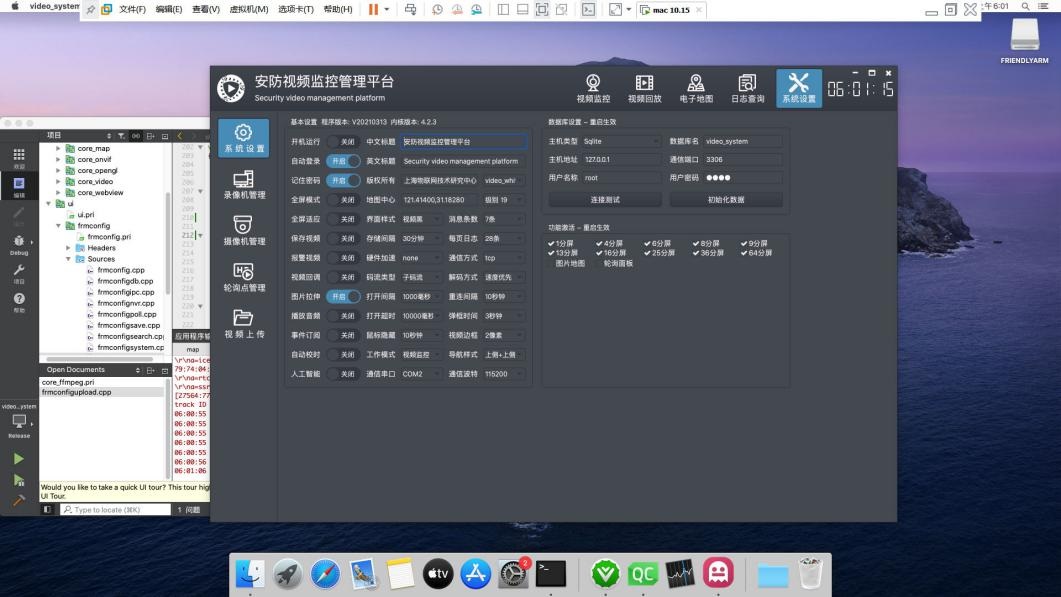
Task: Click the 初始化数据 initialize data button
Action: pyautogui.click(x=726, y=200)
